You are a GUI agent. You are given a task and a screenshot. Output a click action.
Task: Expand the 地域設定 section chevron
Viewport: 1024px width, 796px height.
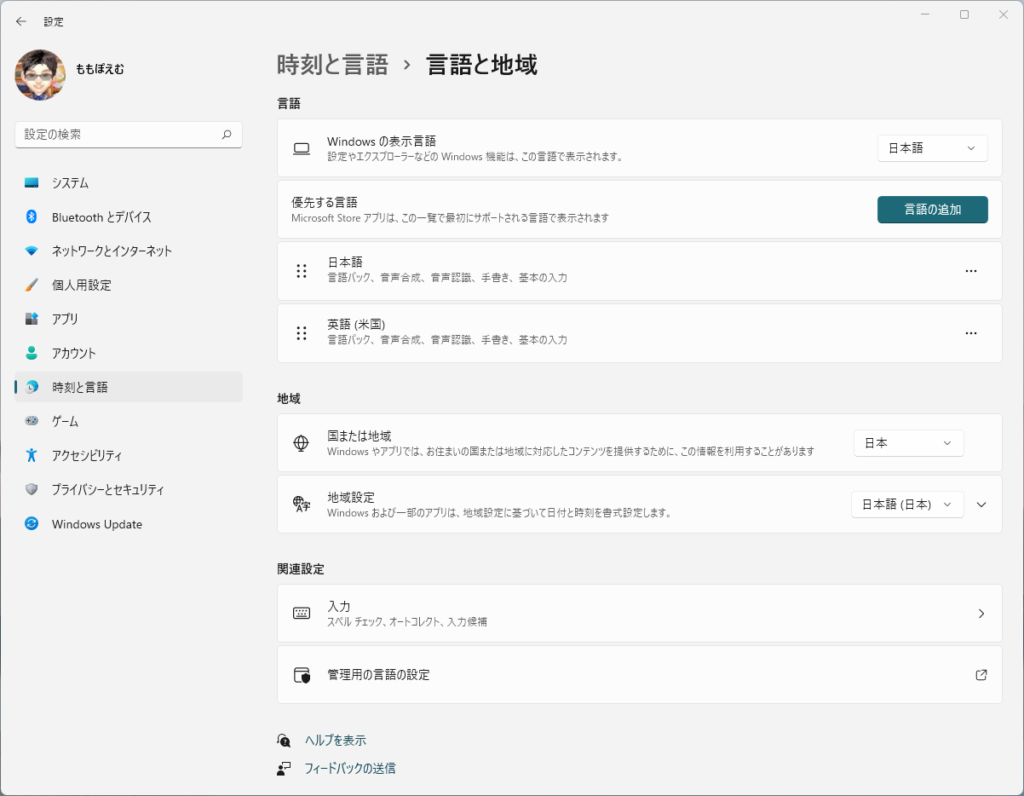pyautogui.click(x=981, y=505)
